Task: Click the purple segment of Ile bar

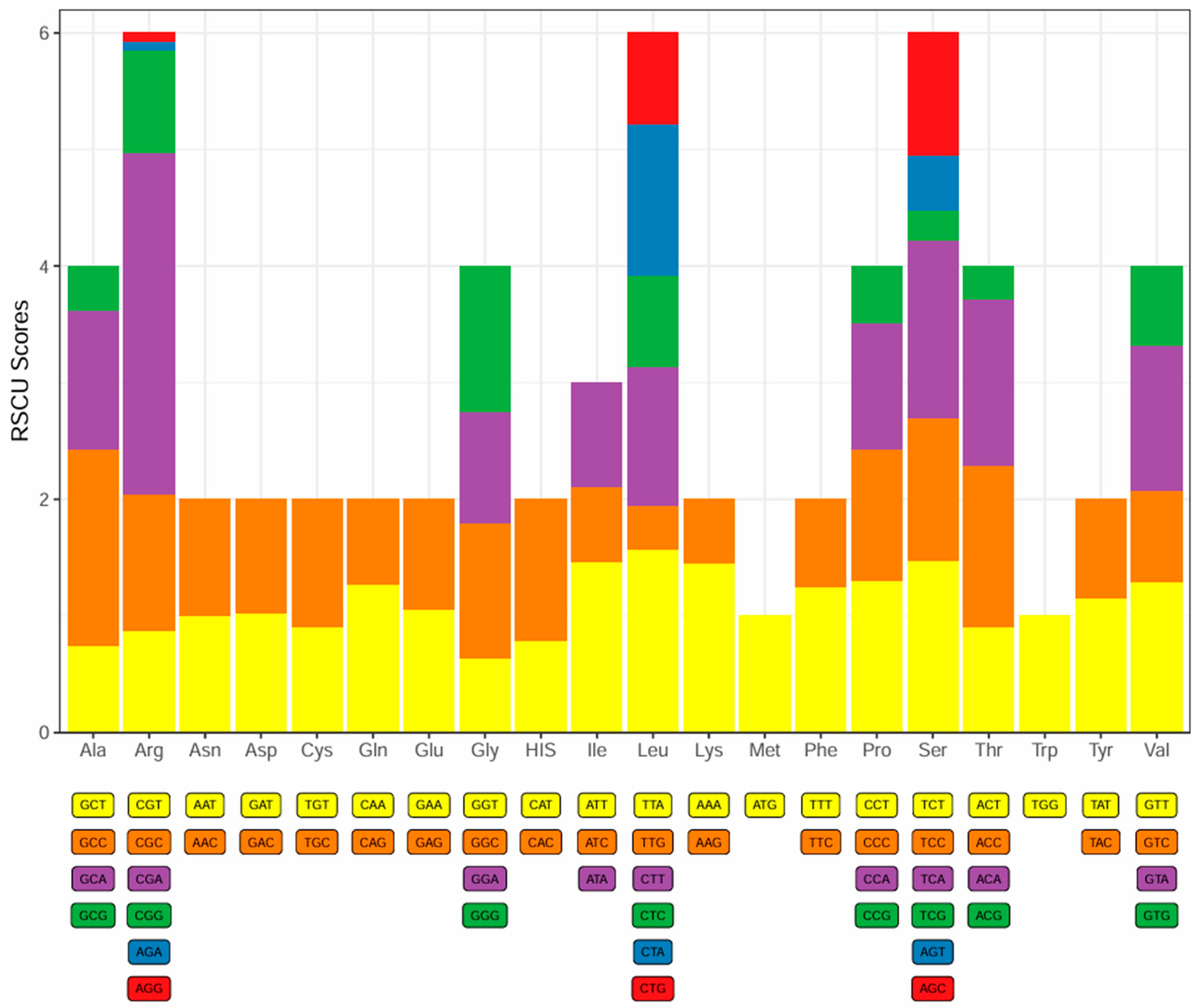Action: (x=597, y=434)
